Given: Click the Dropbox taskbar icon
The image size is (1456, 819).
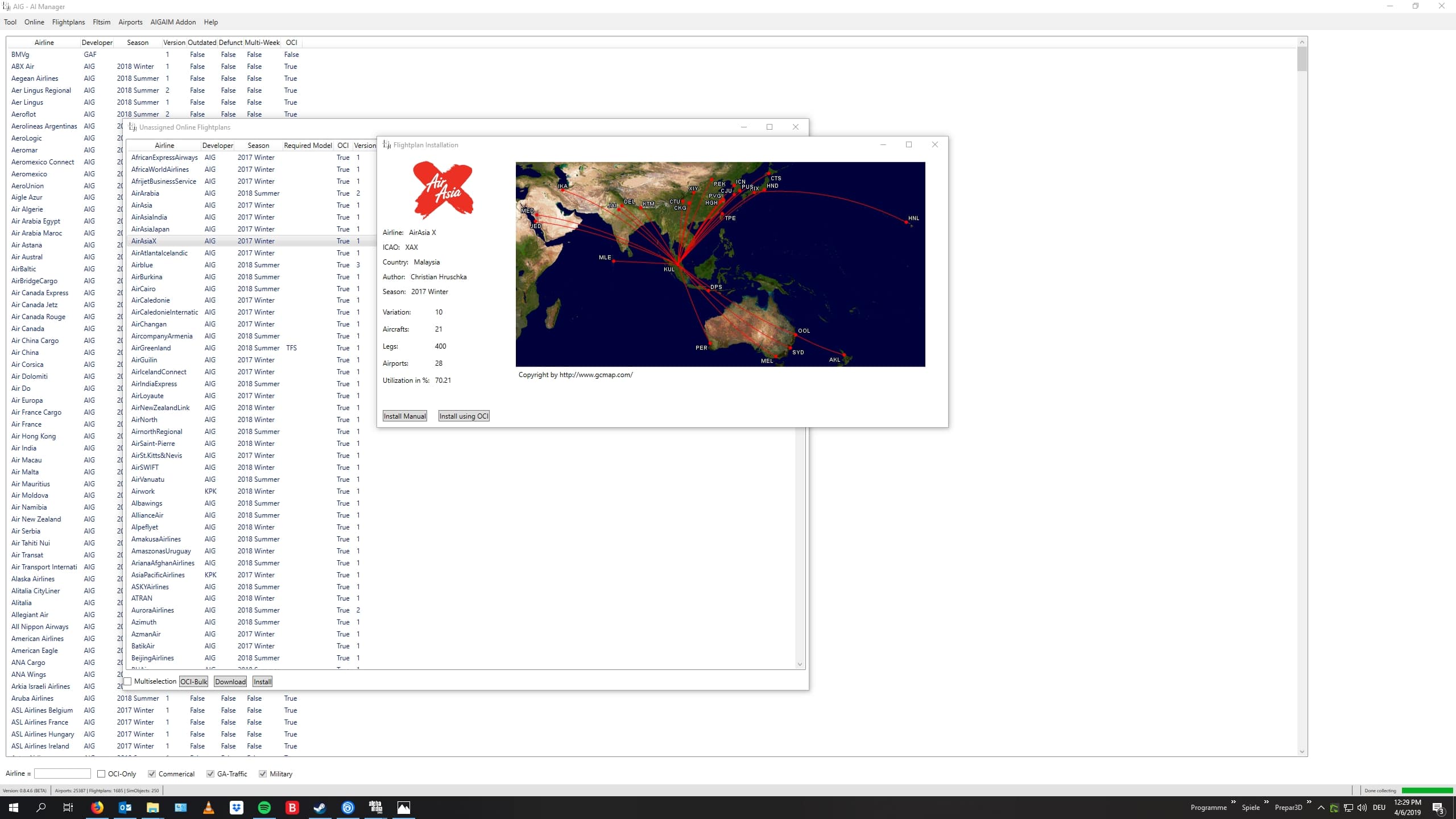Looking at the screenshot, I should click(237, 808).
